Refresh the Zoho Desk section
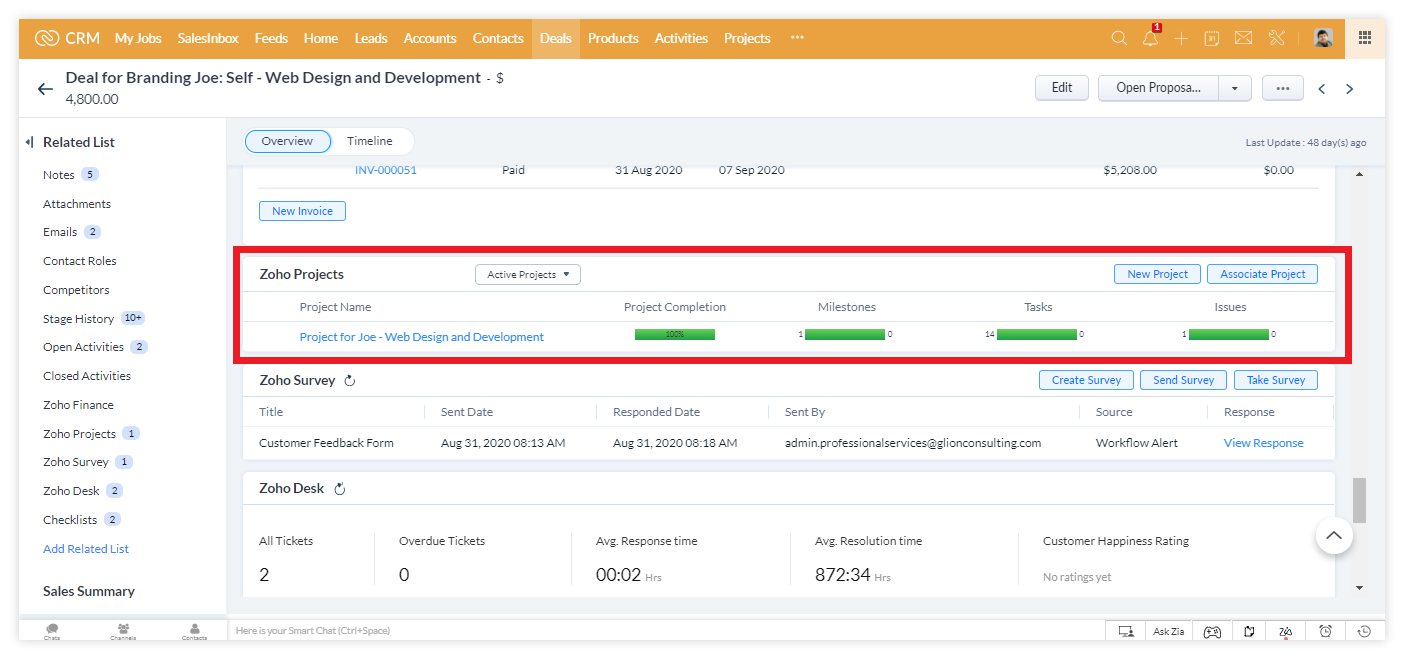The image size is (1404, 659). (x=339, y=489)
